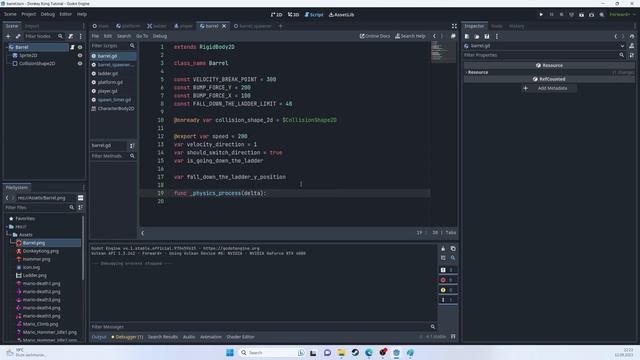Open script attached to Barrel node
640x360 pixels.
(x=72, y=47)
